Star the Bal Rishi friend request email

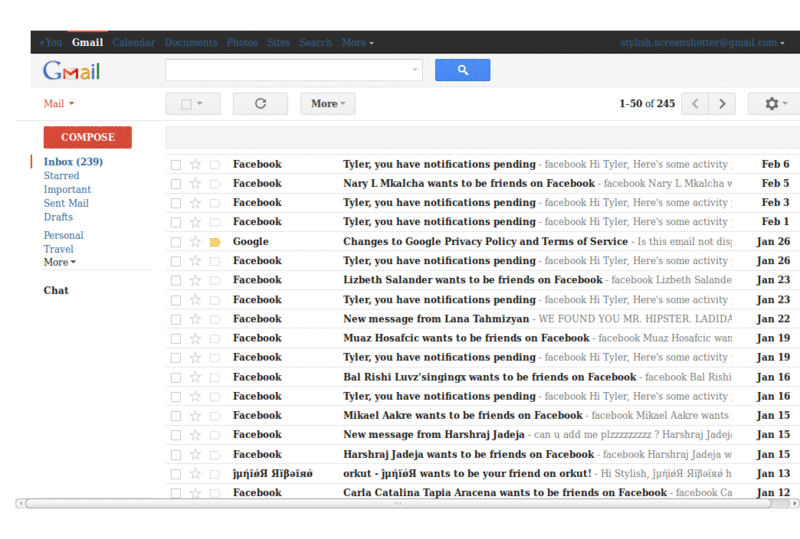(x=195, y=377)
